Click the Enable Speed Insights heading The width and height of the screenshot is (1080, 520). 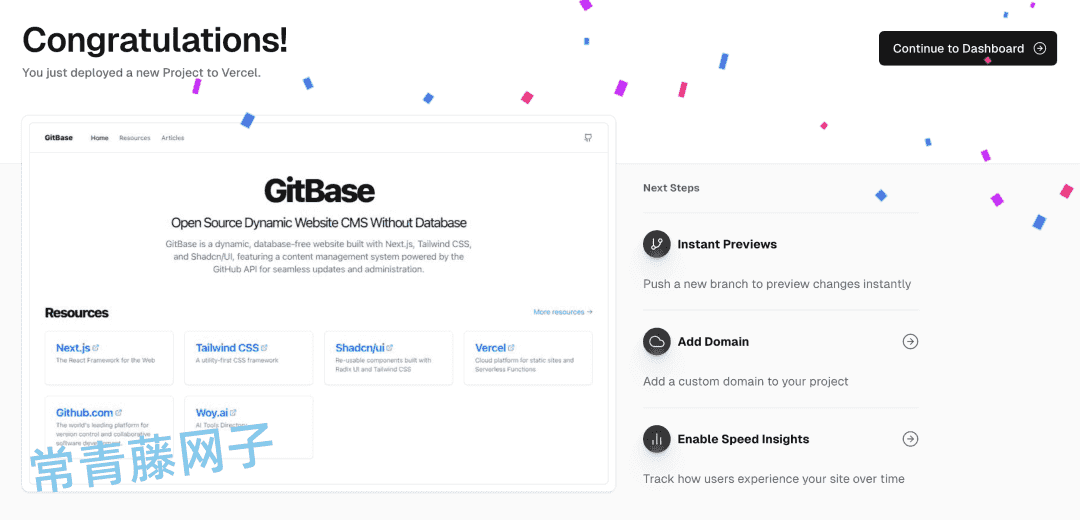743,439
